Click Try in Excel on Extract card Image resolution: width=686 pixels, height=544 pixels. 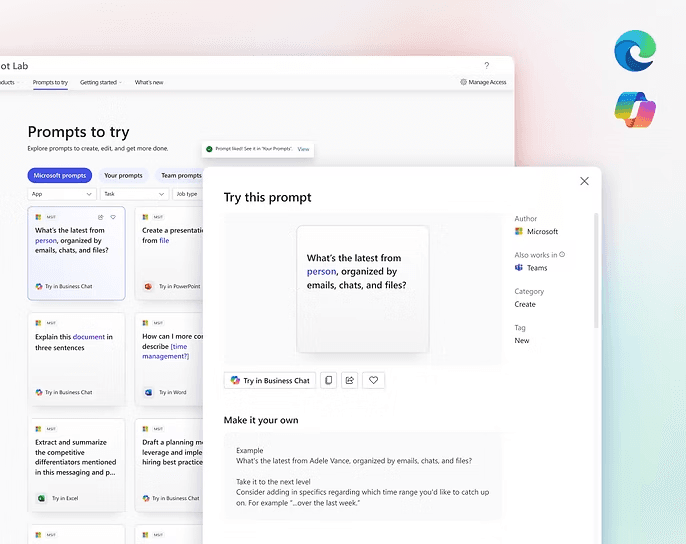coord(65,498)
